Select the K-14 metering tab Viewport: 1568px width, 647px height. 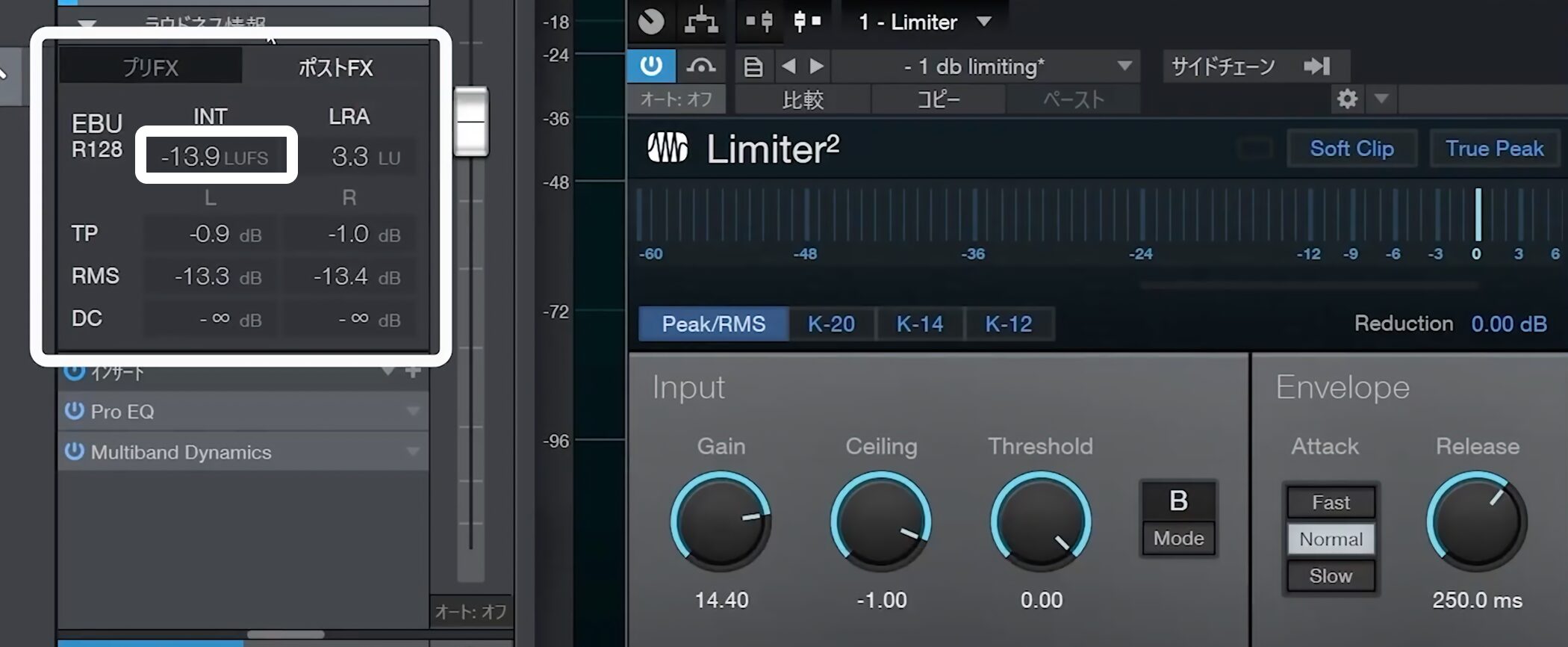[x=919, y=323]
